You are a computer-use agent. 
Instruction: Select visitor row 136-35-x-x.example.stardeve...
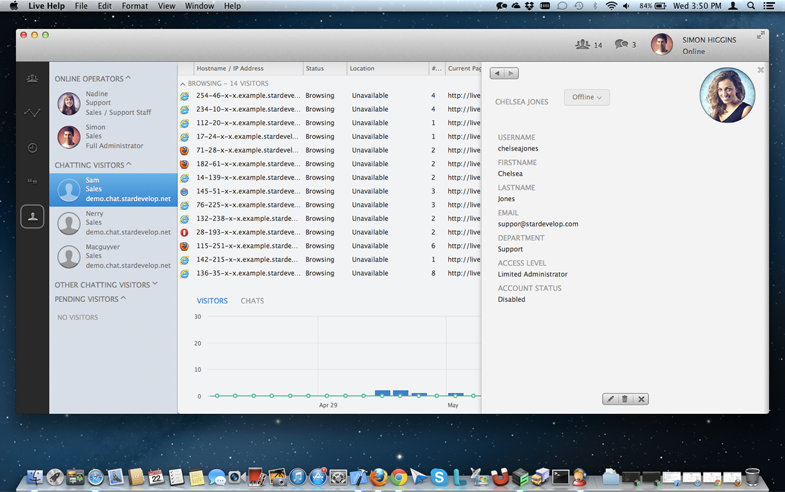(x=329, y=273)
